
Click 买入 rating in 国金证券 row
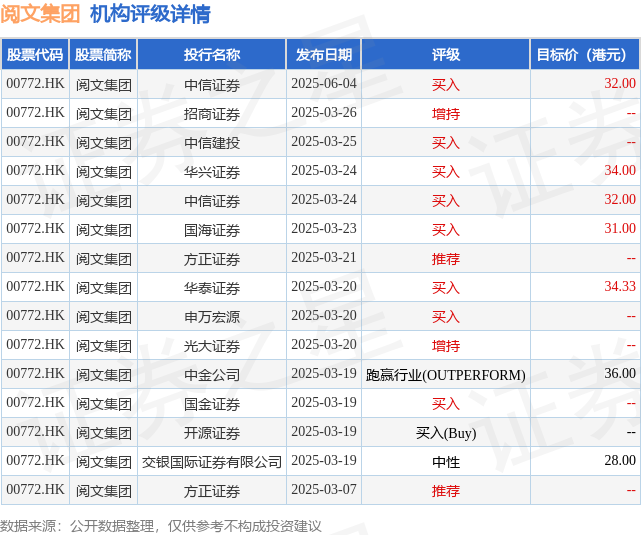446,404
